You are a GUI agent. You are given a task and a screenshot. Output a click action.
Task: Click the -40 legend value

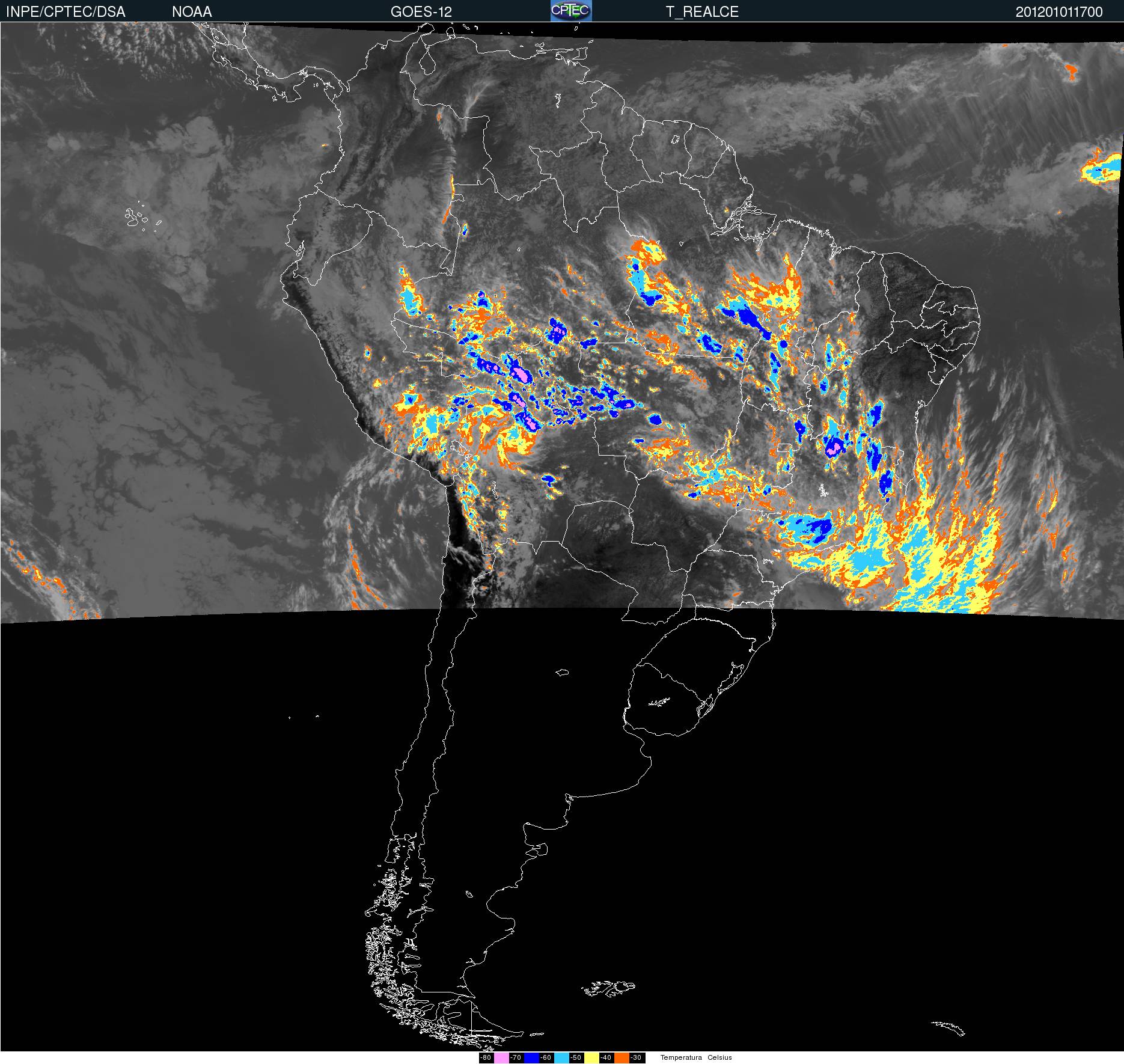[x=606, y=1058]
